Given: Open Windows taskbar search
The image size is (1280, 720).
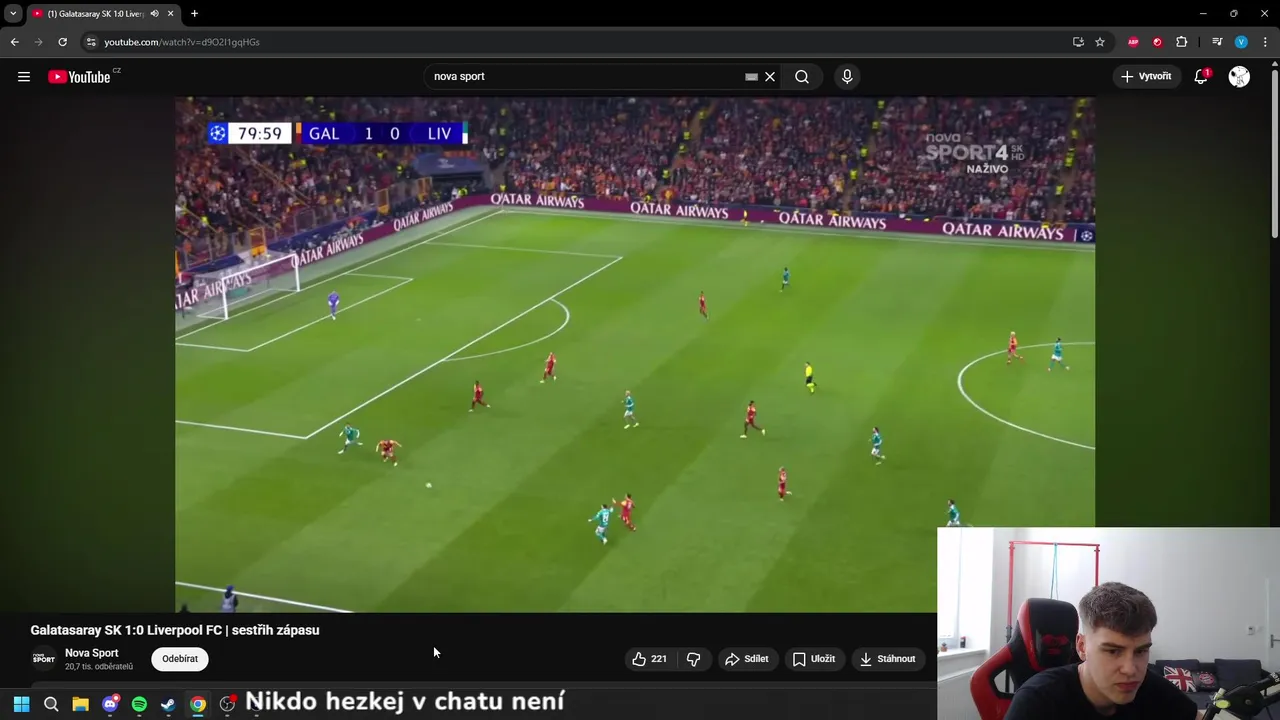Looking at the screenshot, I should pyautogui.click(x=51, y=704).
